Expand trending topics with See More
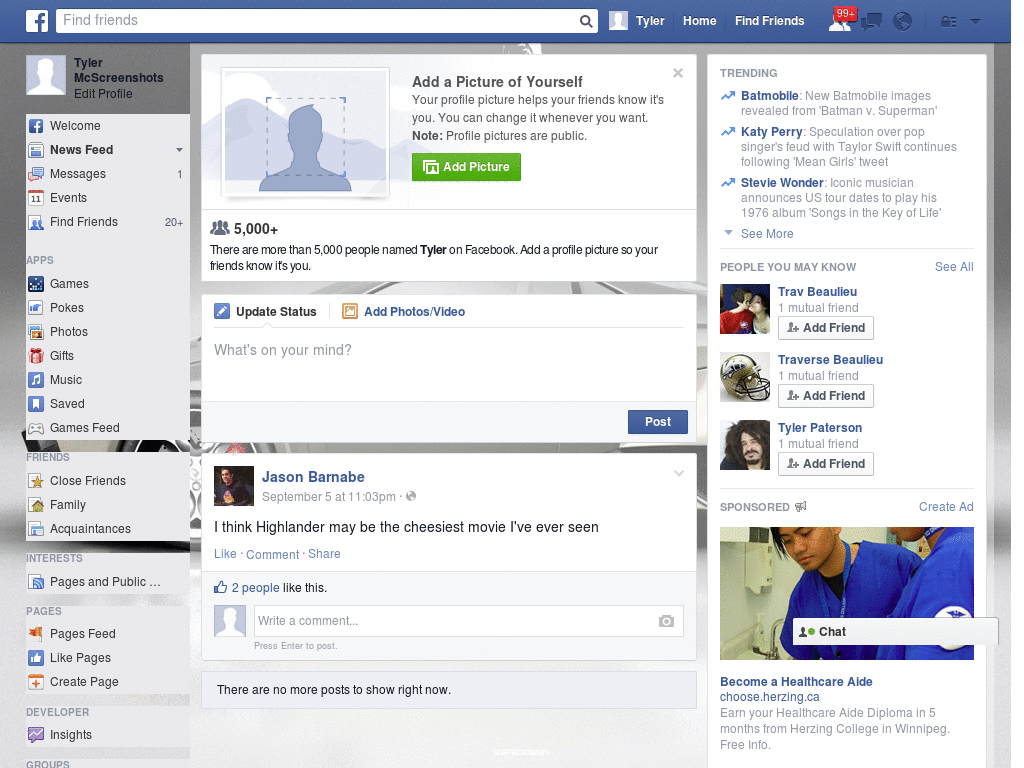The image size is (1024, 768). (767, 234)
